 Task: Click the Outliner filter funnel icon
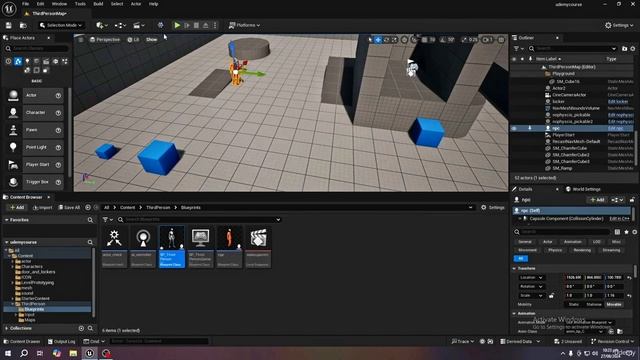click(x=517, y=49)
